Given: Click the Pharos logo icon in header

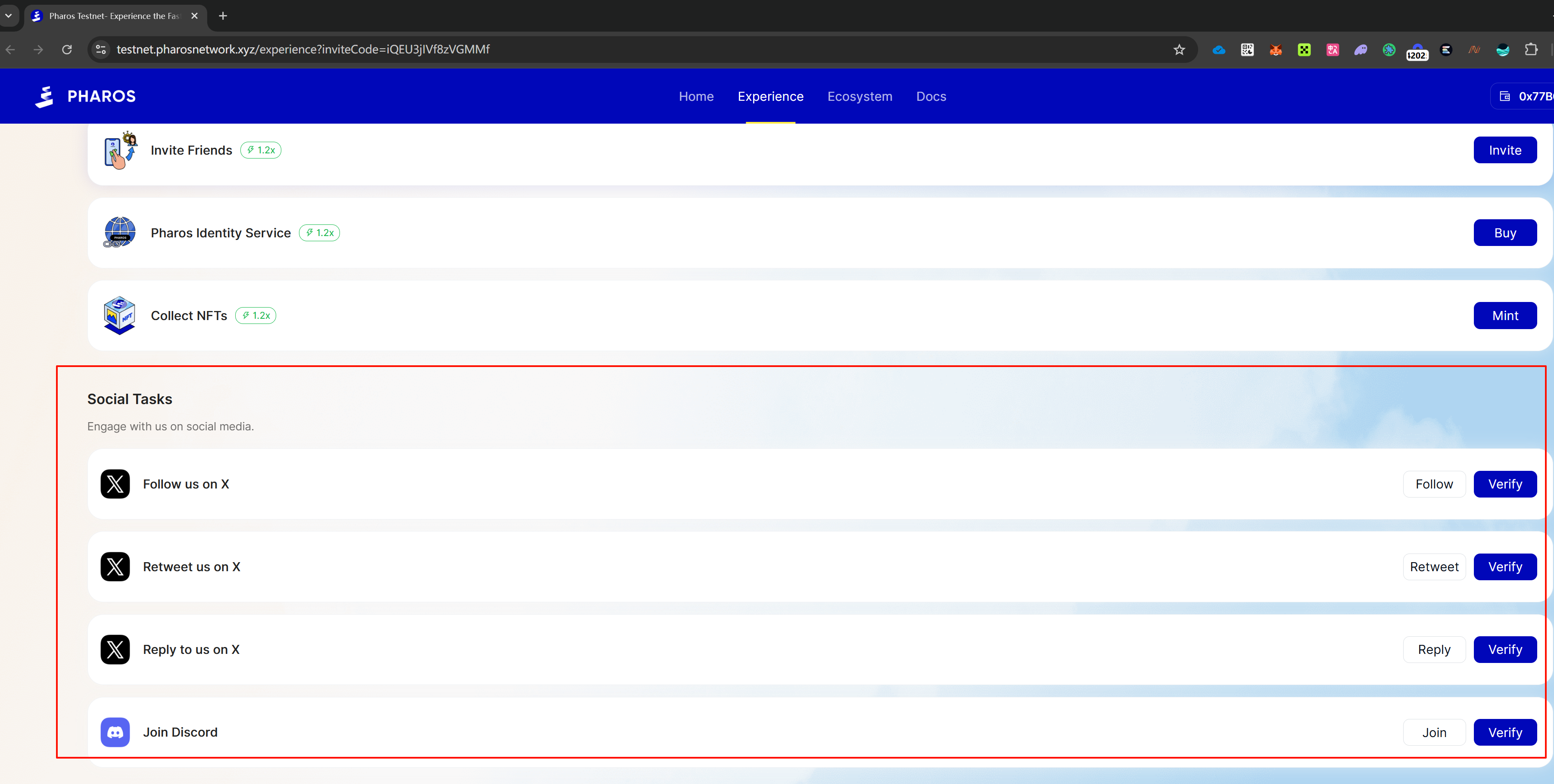Looking at the screenshot, I should point(45,96).
